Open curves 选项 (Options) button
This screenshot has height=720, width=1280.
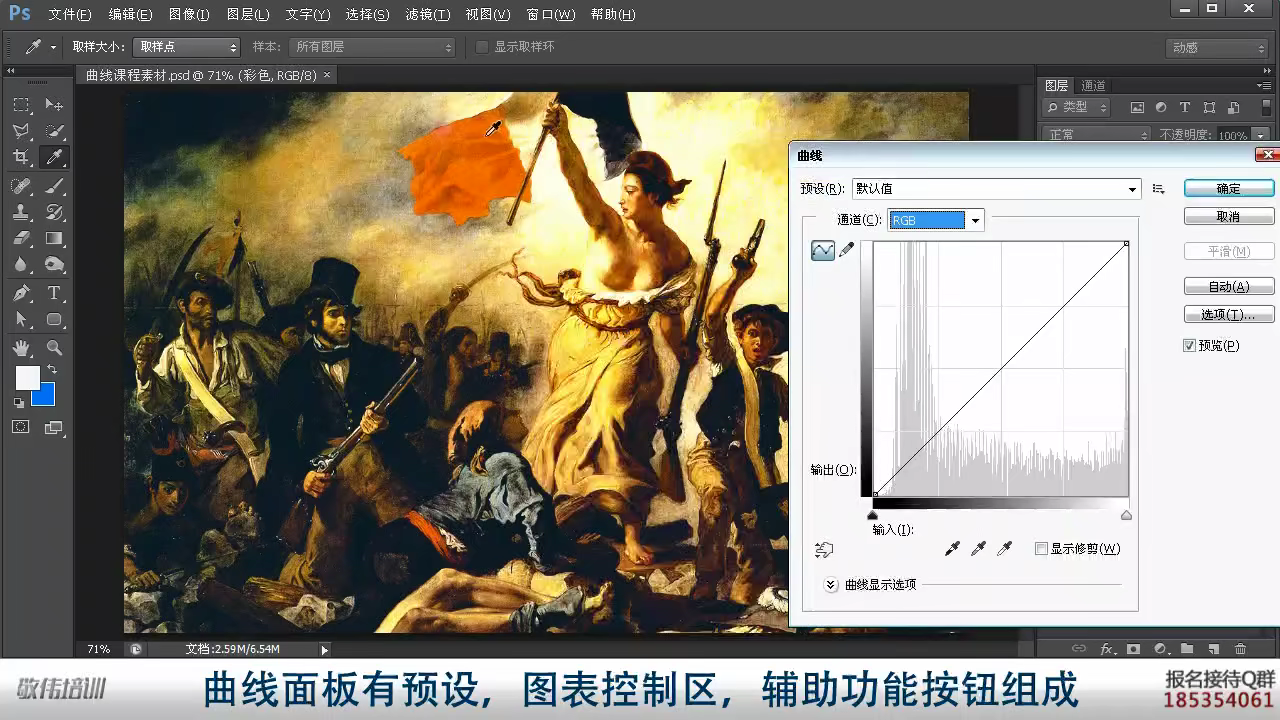coord(1229,314)
